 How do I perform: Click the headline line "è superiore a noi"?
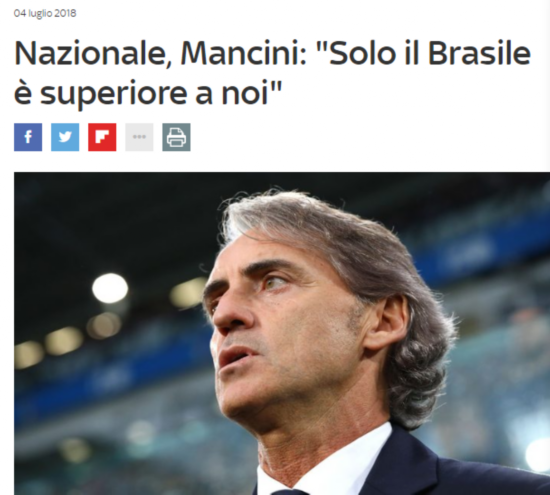tap(148, 94)
